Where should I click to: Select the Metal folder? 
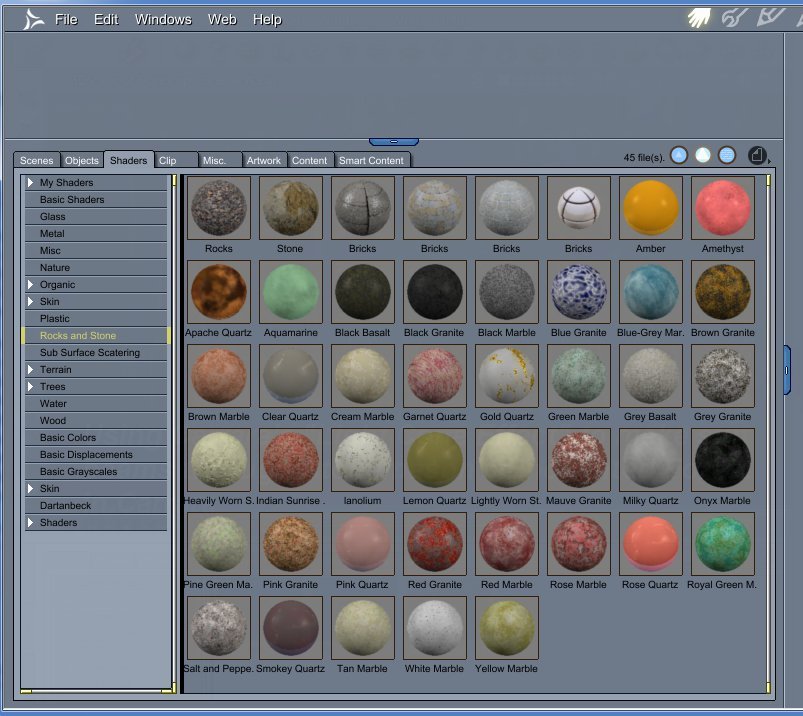pyautogui.click(x=96, y=233)
